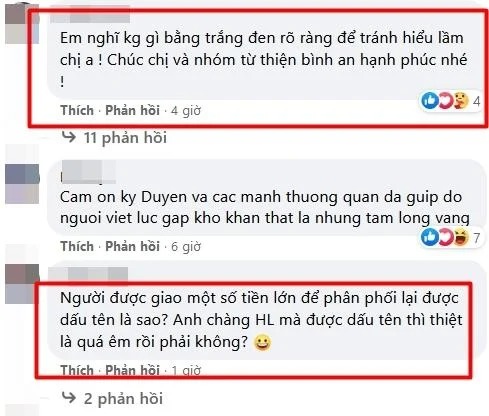Screen dimensions: 489x416
Task: Click the haha reaction on second comment
Action: pyautogui.click(x=461, y=237)
